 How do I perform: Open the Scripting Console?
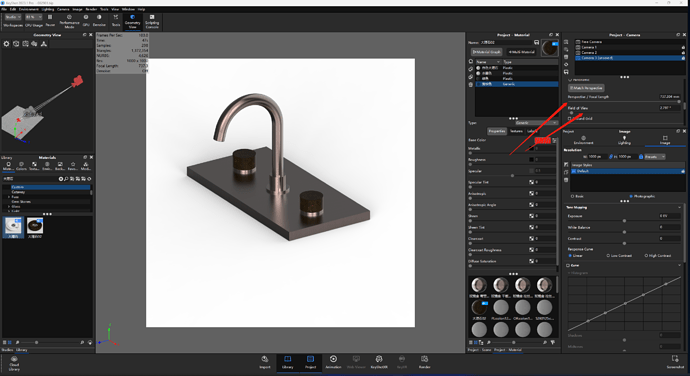pos(152,21)
